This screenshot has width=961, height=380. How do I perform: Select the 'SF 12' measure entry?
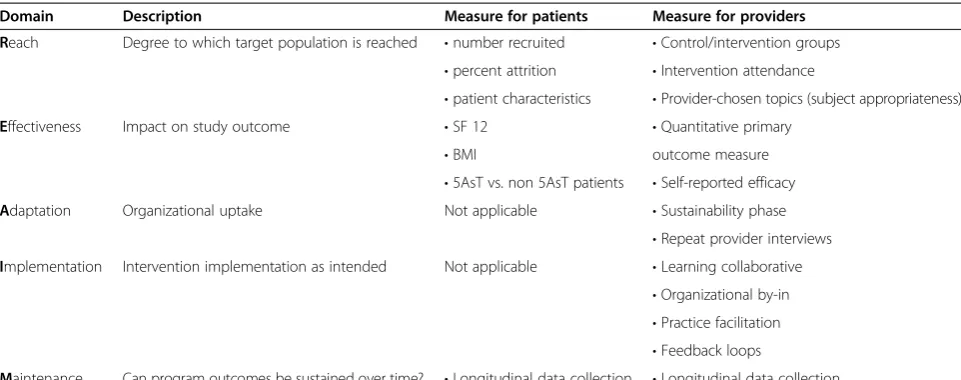[x=466, y=127]
